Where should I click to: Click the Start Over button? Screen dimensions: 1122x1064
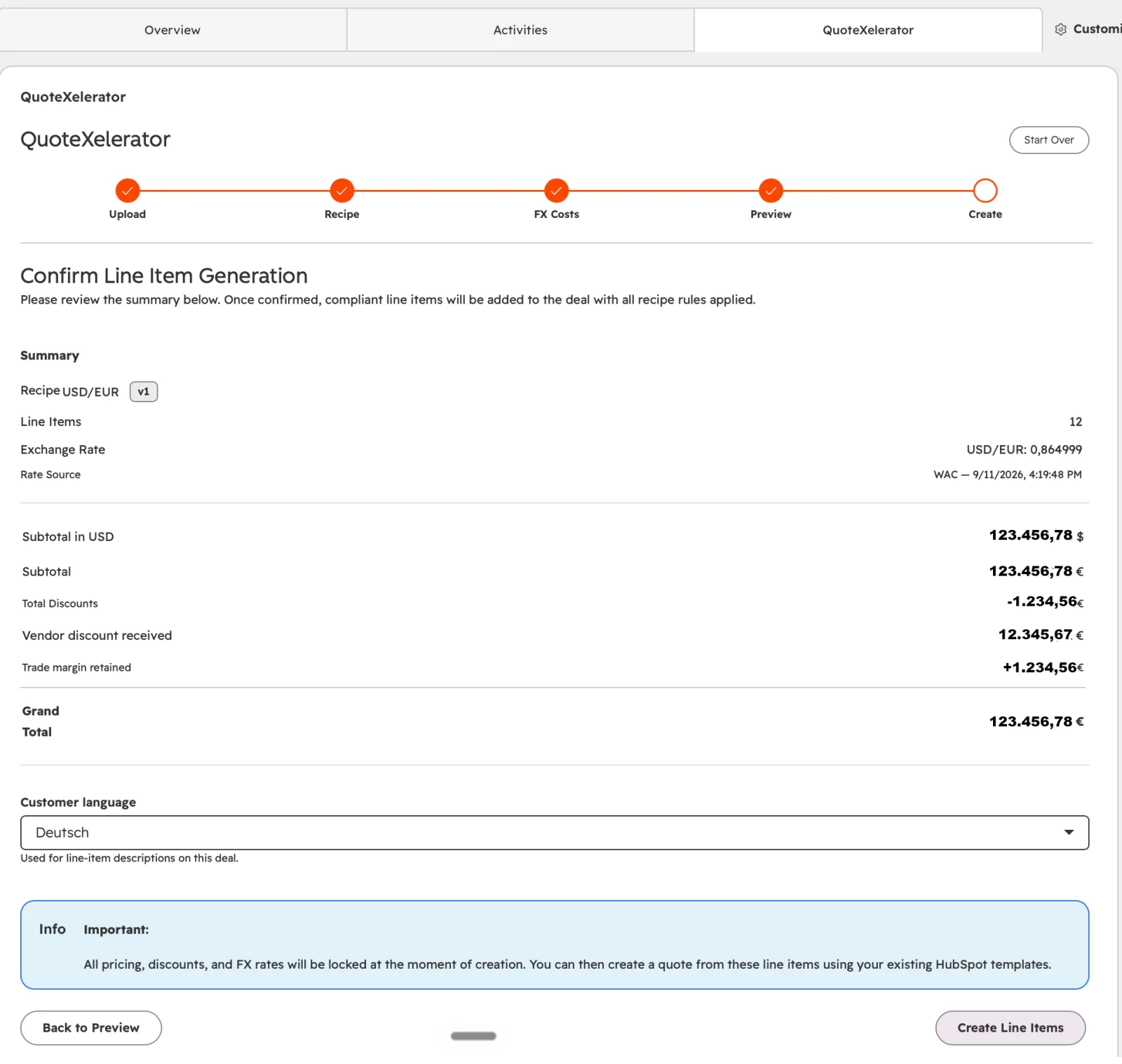point(1049,140)
